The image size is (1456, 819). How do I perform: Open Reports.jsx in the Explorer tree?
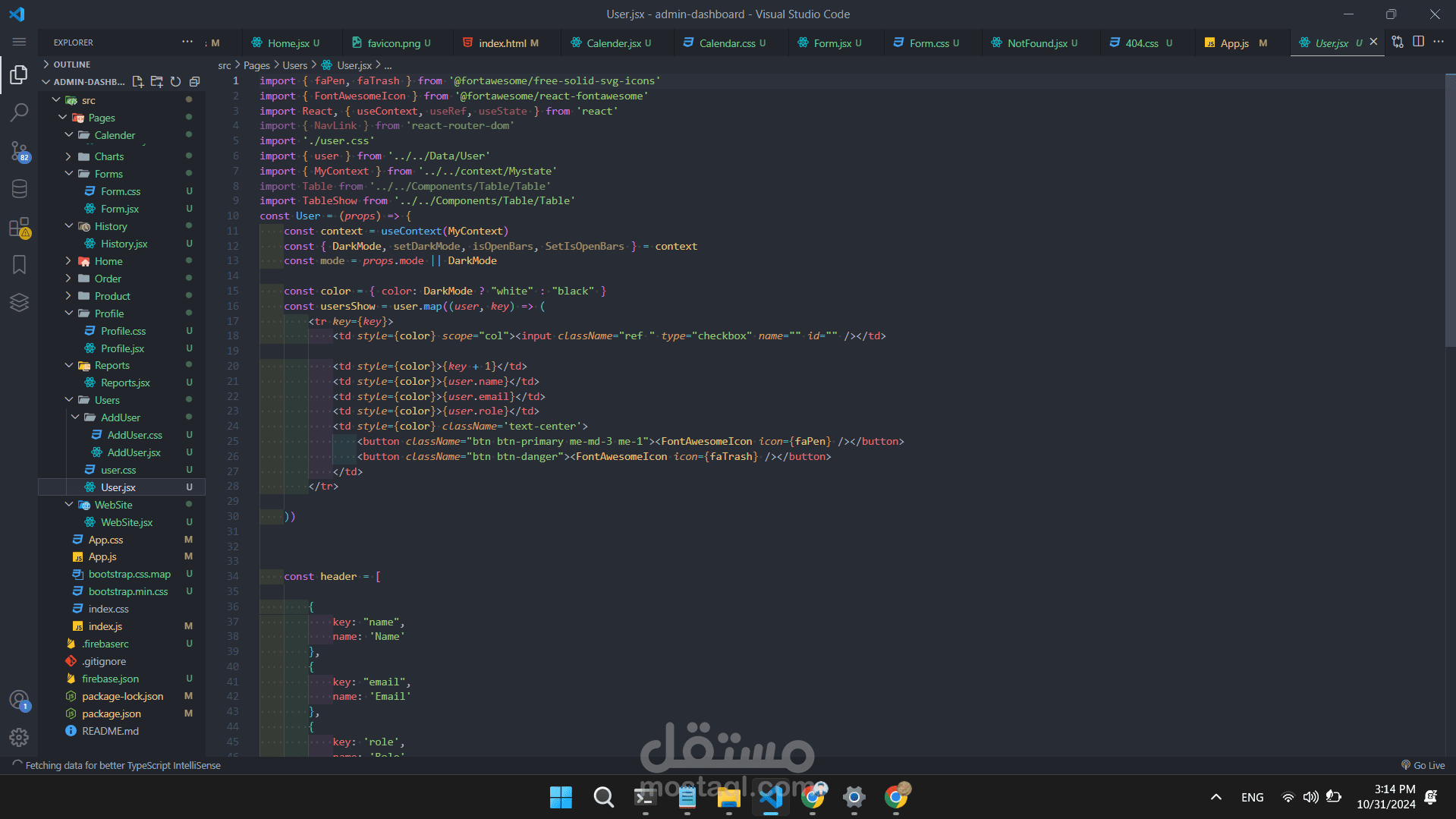tap(125, 383)
